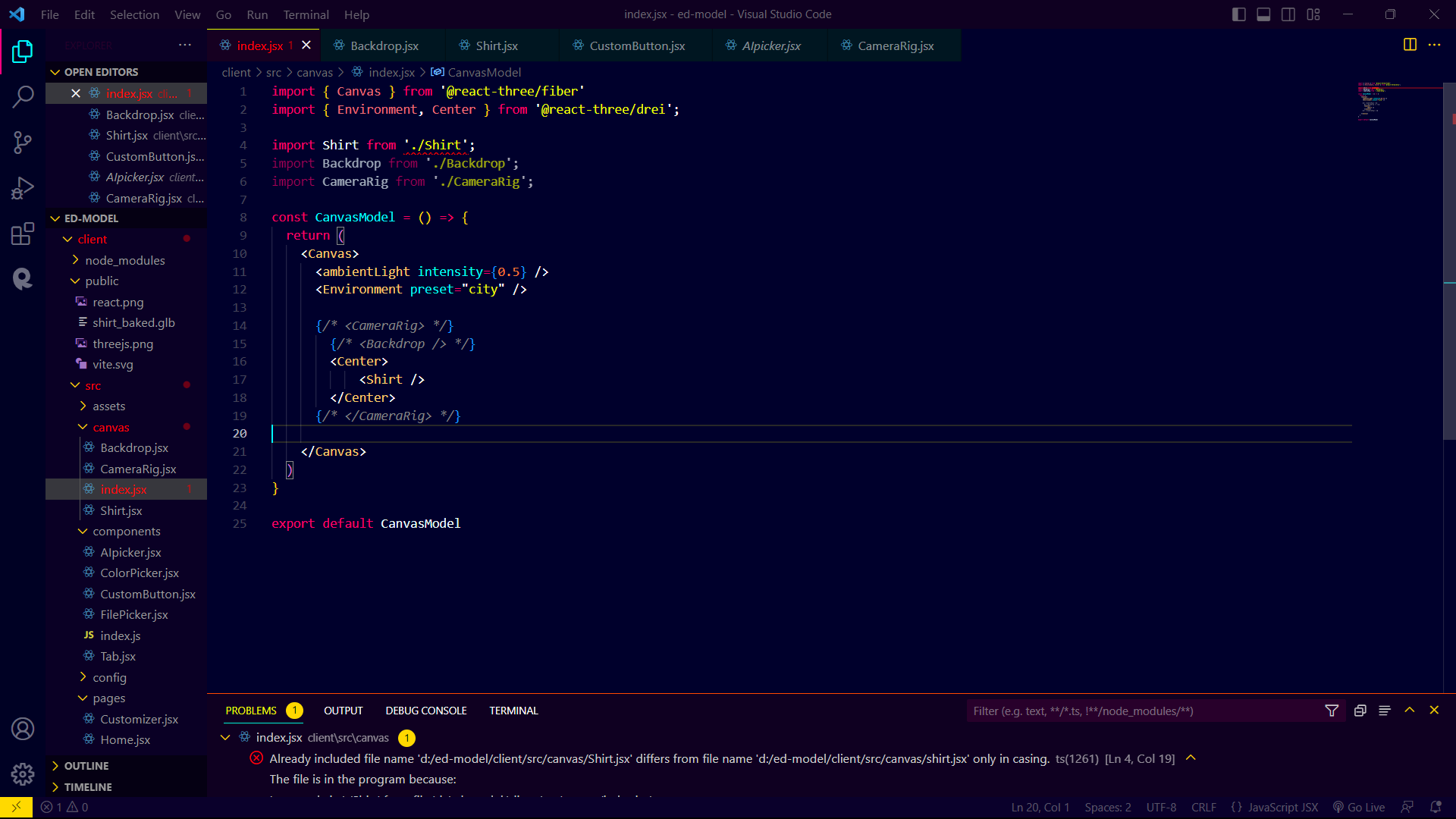This screenshot has height=819, width=1456.
Task: Toggle the bottom panel layout button
Action: click(x=1263, y=14)
